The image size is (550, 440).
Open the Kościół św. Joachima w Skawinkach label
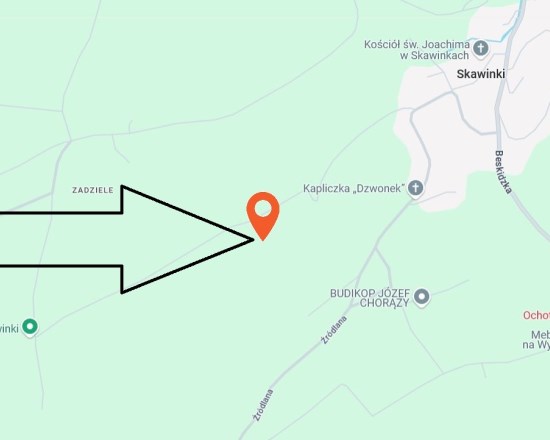[x=416, y=50]
